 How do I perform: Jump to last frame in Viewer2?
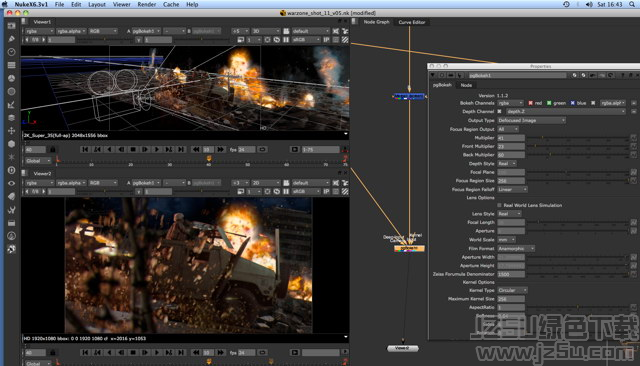pos(181,352)
